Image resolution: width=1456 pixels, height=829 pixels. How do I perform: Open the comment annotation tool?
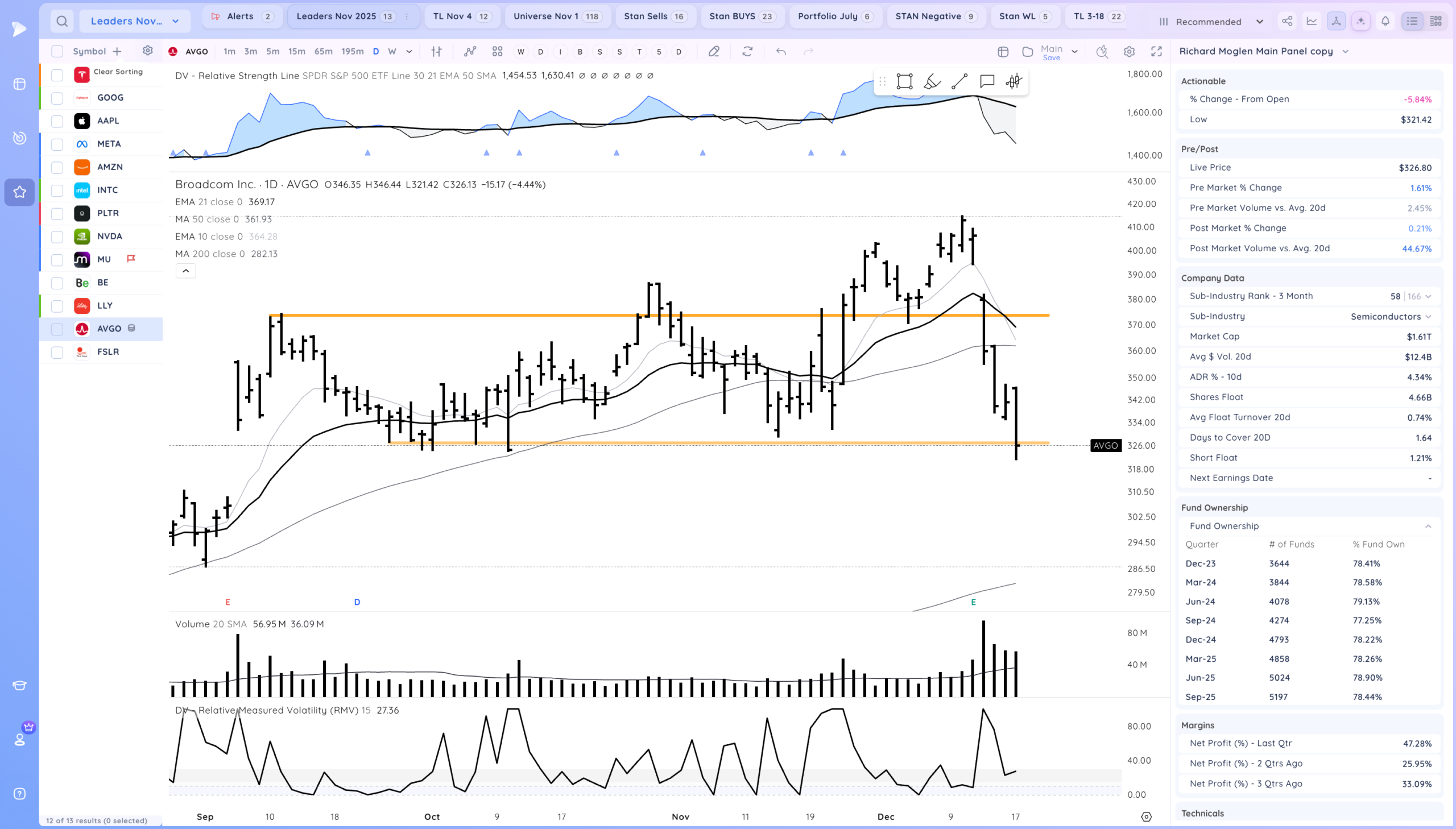pos(986,81)
